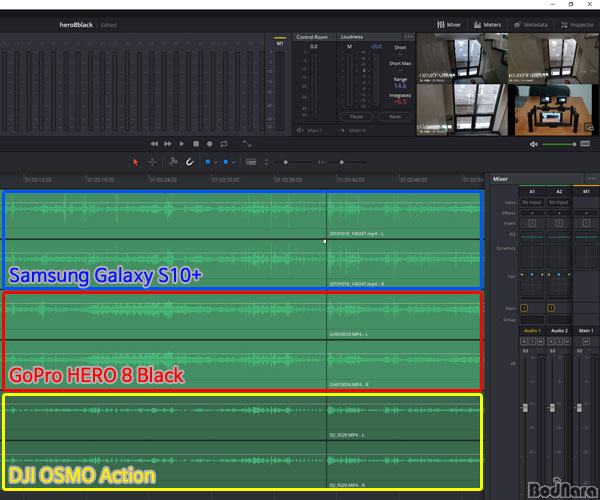This screenshot has height=500, width=600.
Task: Start playback with the play button
Action: [x=182, y=144]
